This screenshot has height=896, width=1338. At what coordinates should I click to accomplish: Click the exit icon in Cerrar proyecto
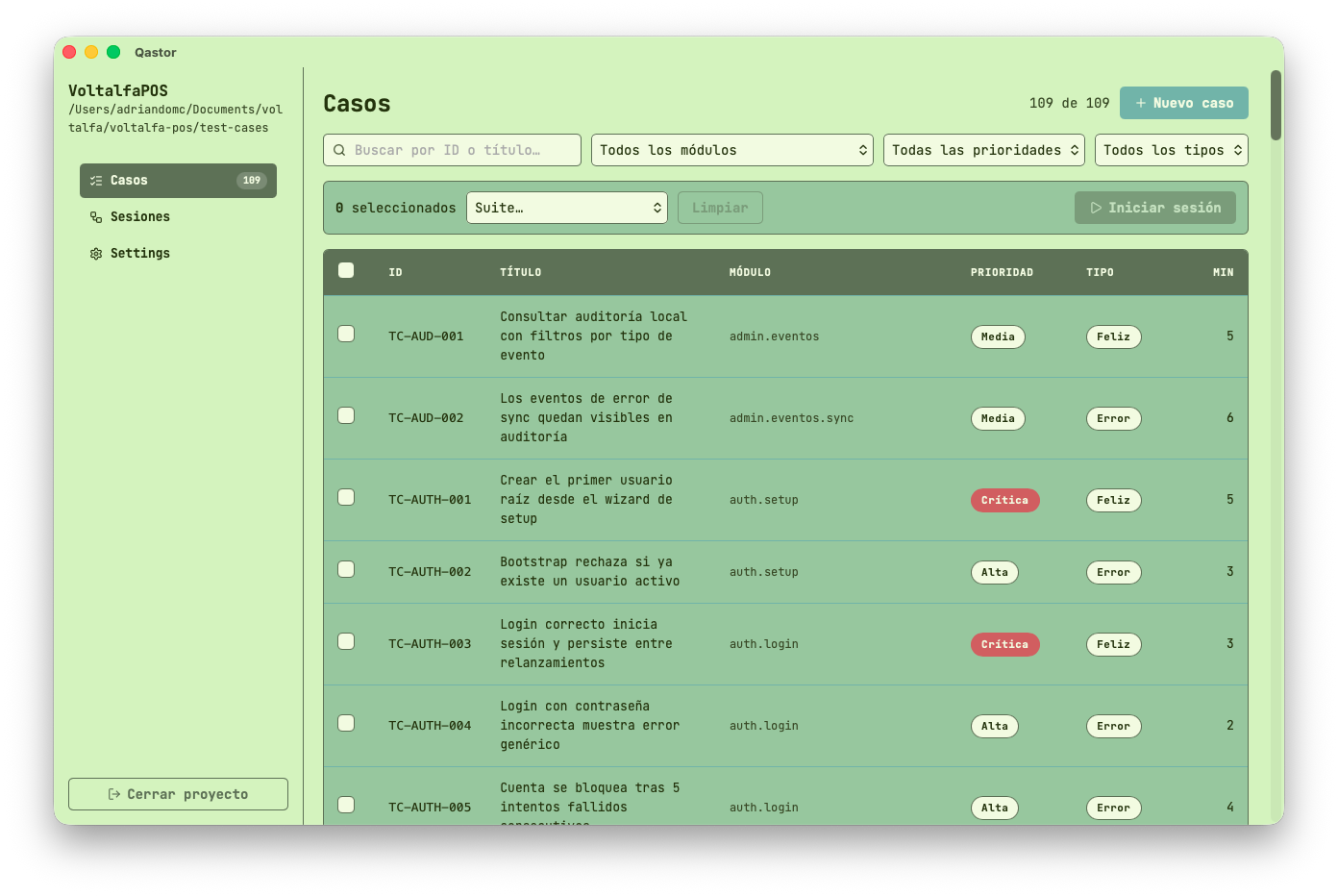pos(114,794)
